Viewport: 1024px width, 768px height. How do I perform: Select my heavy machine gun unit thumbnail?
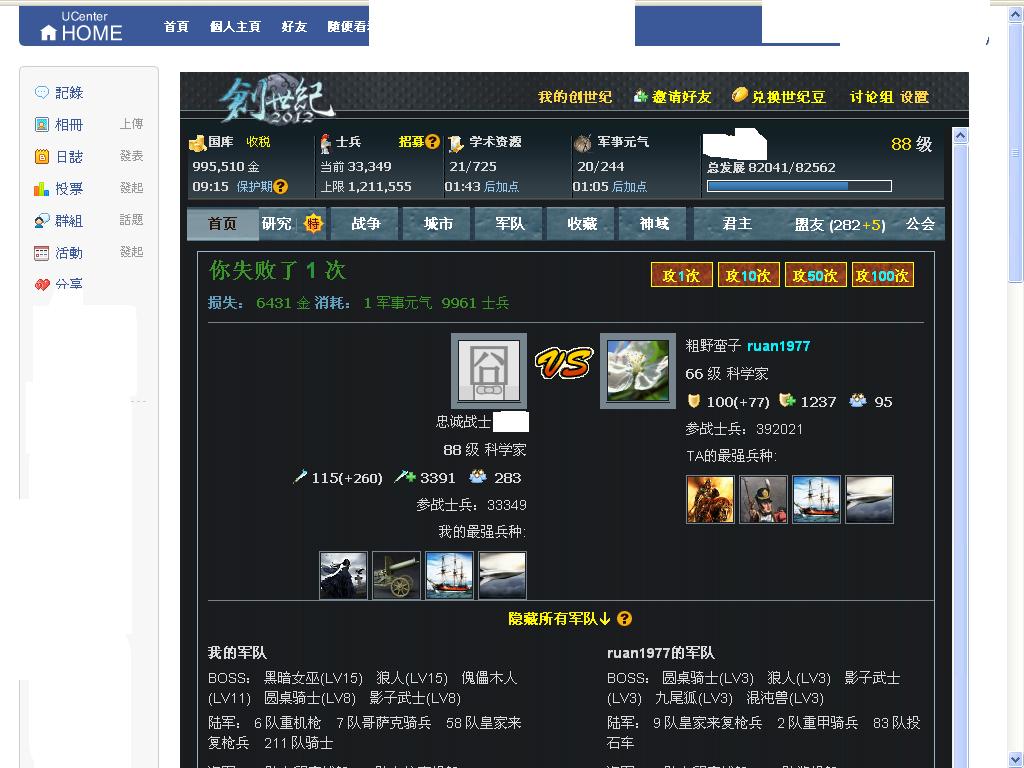(x=396, y=575)
